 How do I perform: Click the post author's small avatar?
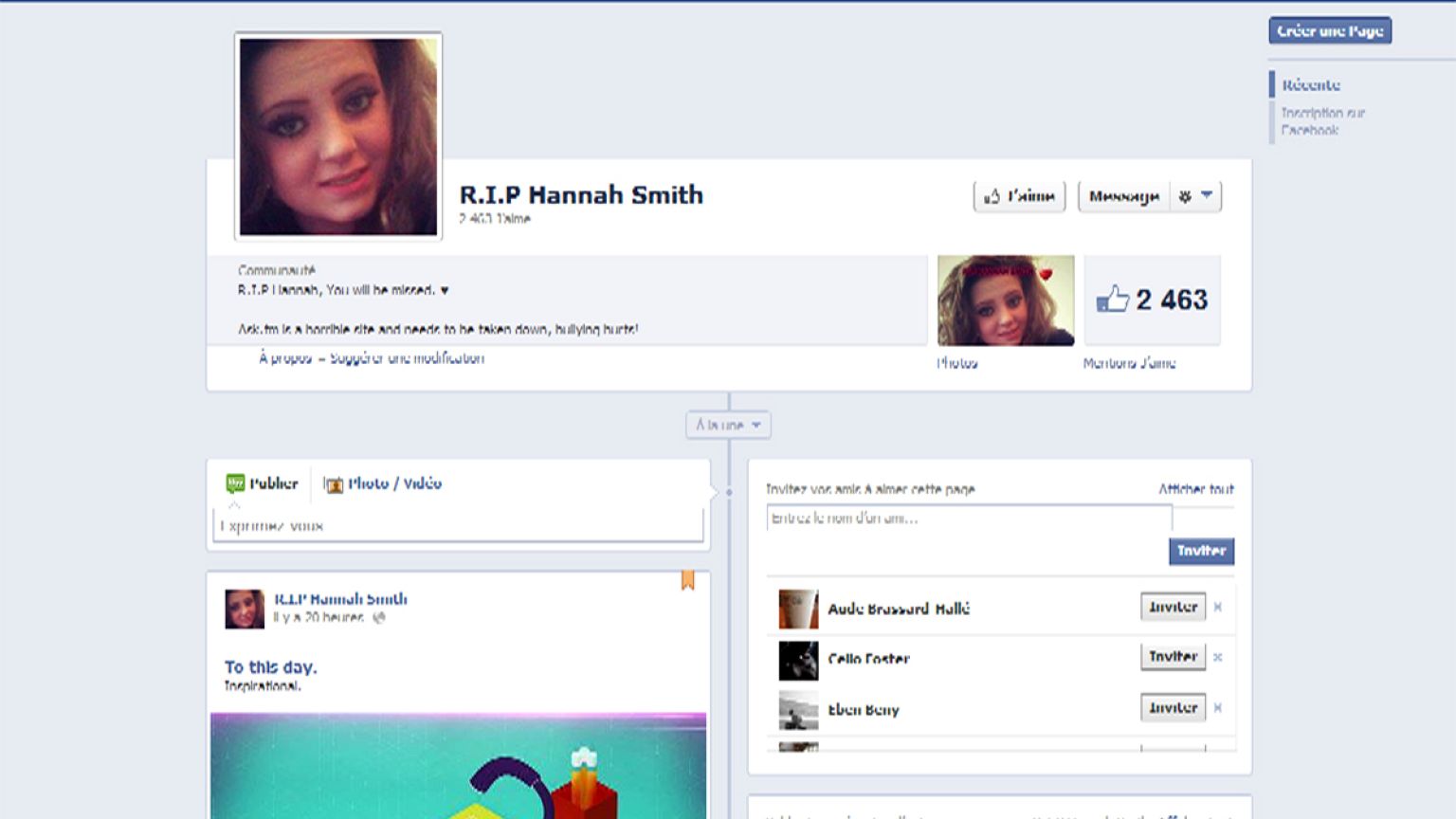click(x=245, y=609)
